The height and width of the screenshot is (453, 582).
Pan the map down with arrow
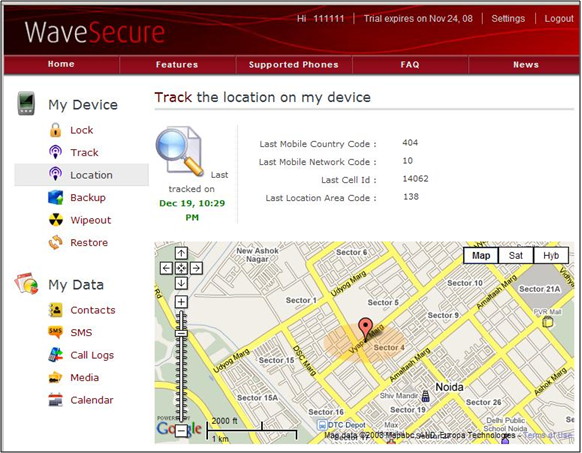coord(181,283)
